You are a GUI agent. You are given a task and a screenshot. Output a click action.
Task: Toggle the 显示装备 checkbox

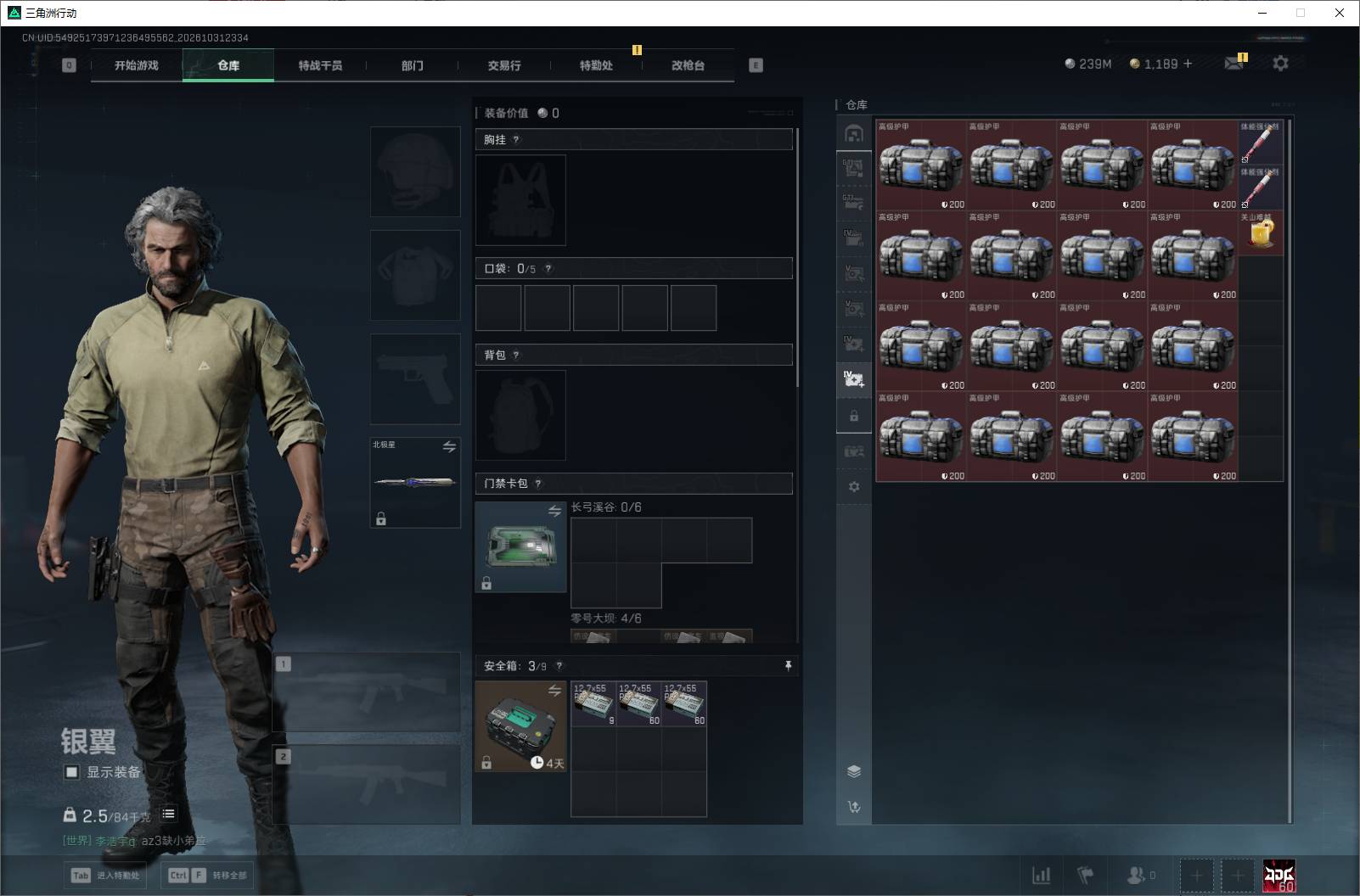coord(72,772)
